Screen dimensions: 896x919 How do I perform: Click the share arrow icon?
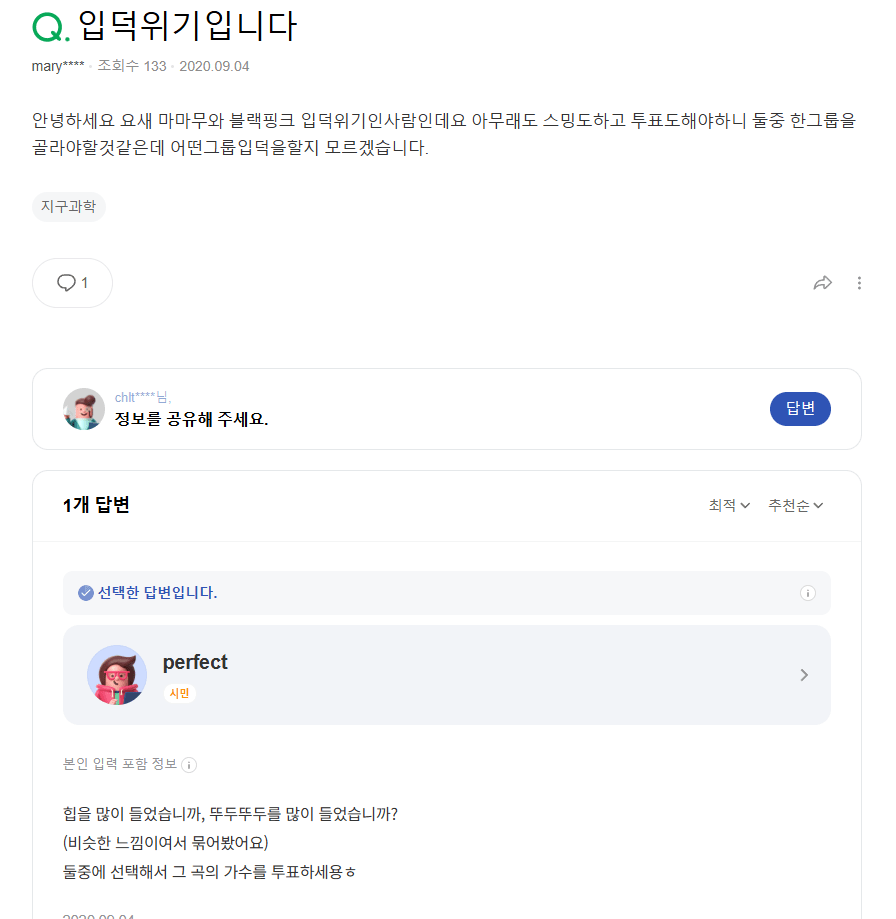823,283
